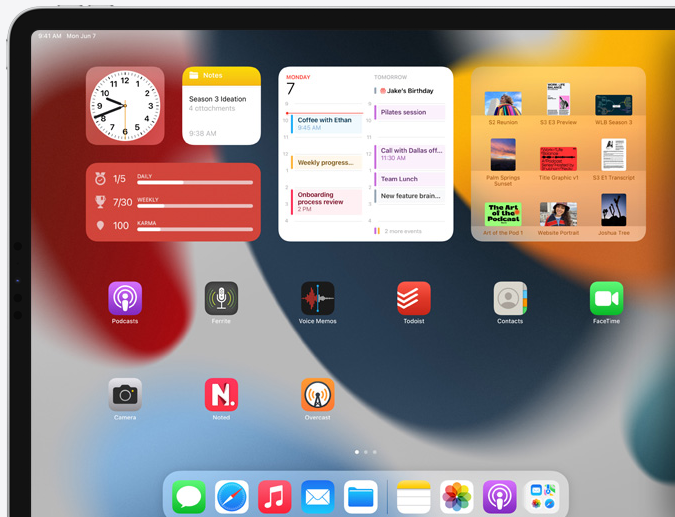The width and height of the screenshot is (675, 517).
Task: Tap the analog clock widget
Action: click(x=125, y=106)
